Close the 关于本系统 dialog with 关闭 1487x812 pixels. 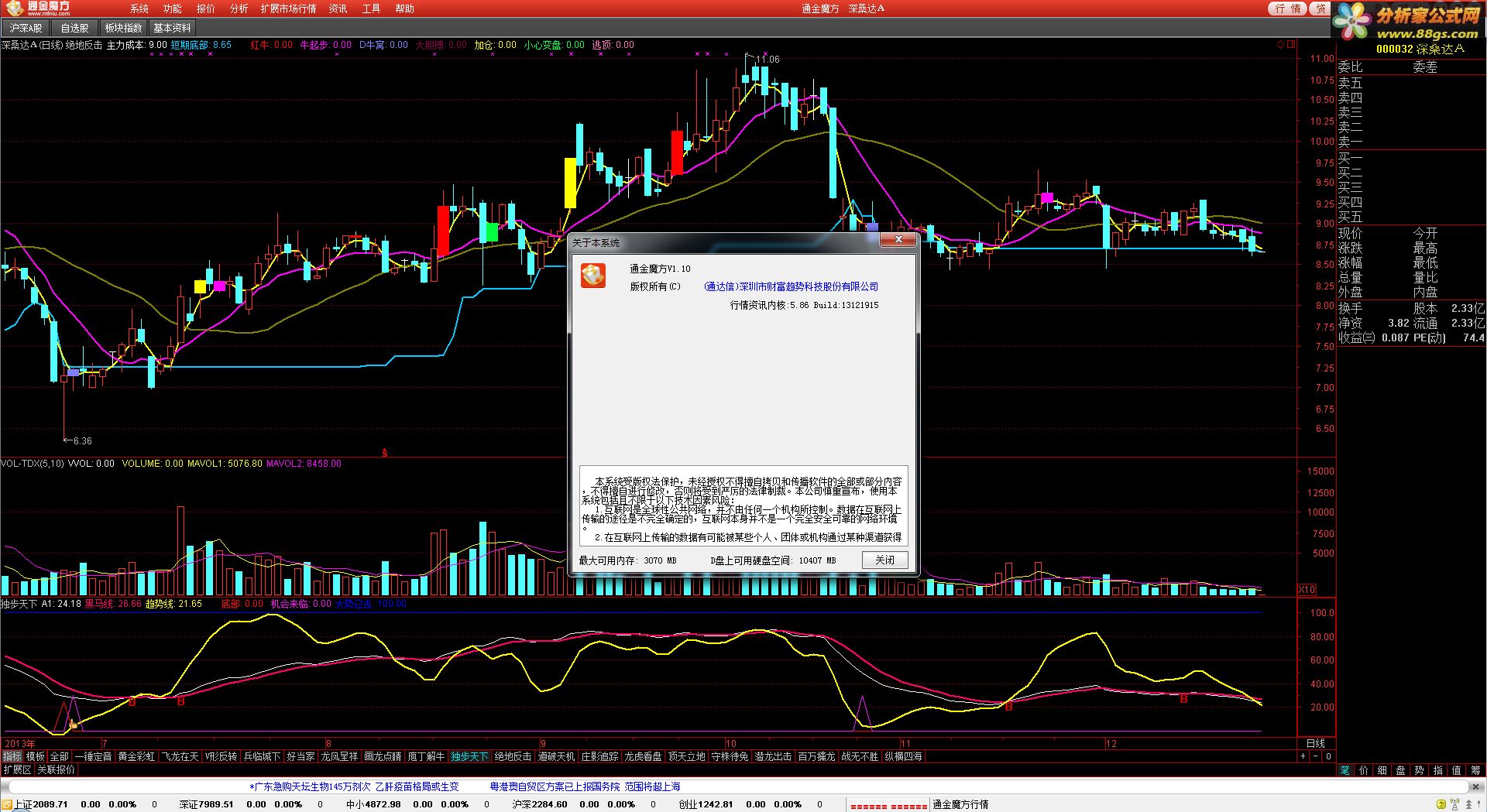click(x=885, y=560)
